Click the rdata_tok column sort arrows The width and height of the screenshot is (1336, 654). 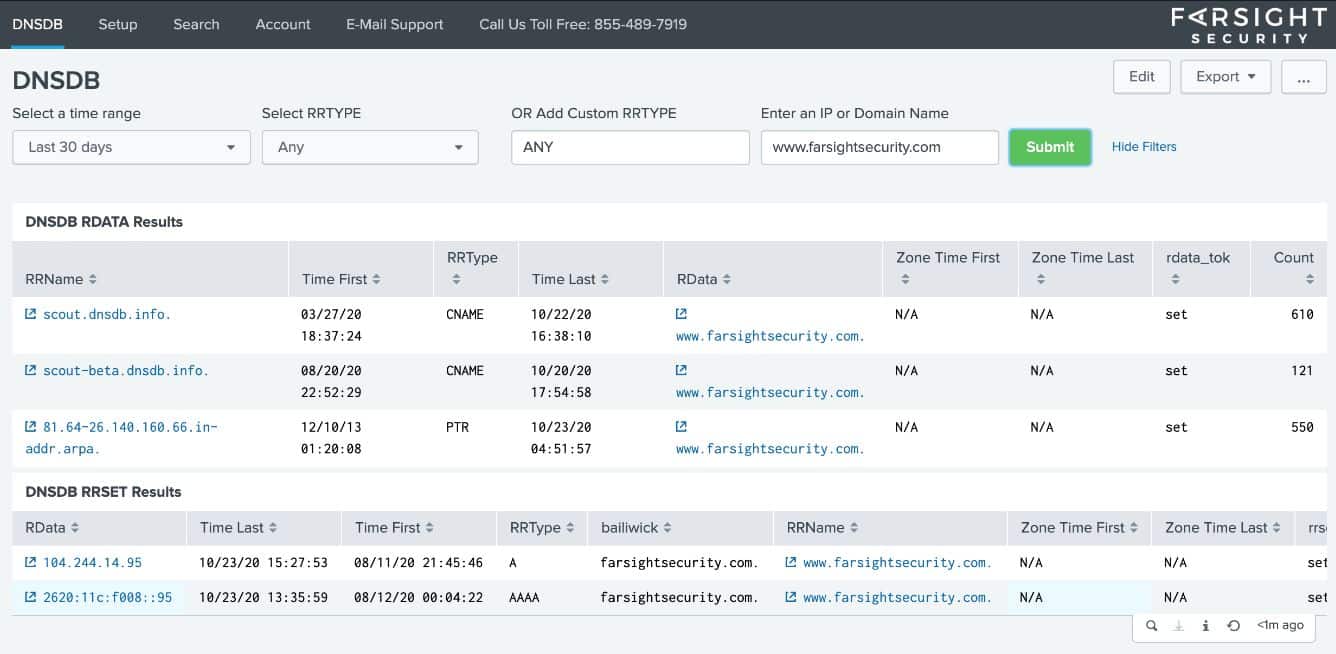(1175, 280)
